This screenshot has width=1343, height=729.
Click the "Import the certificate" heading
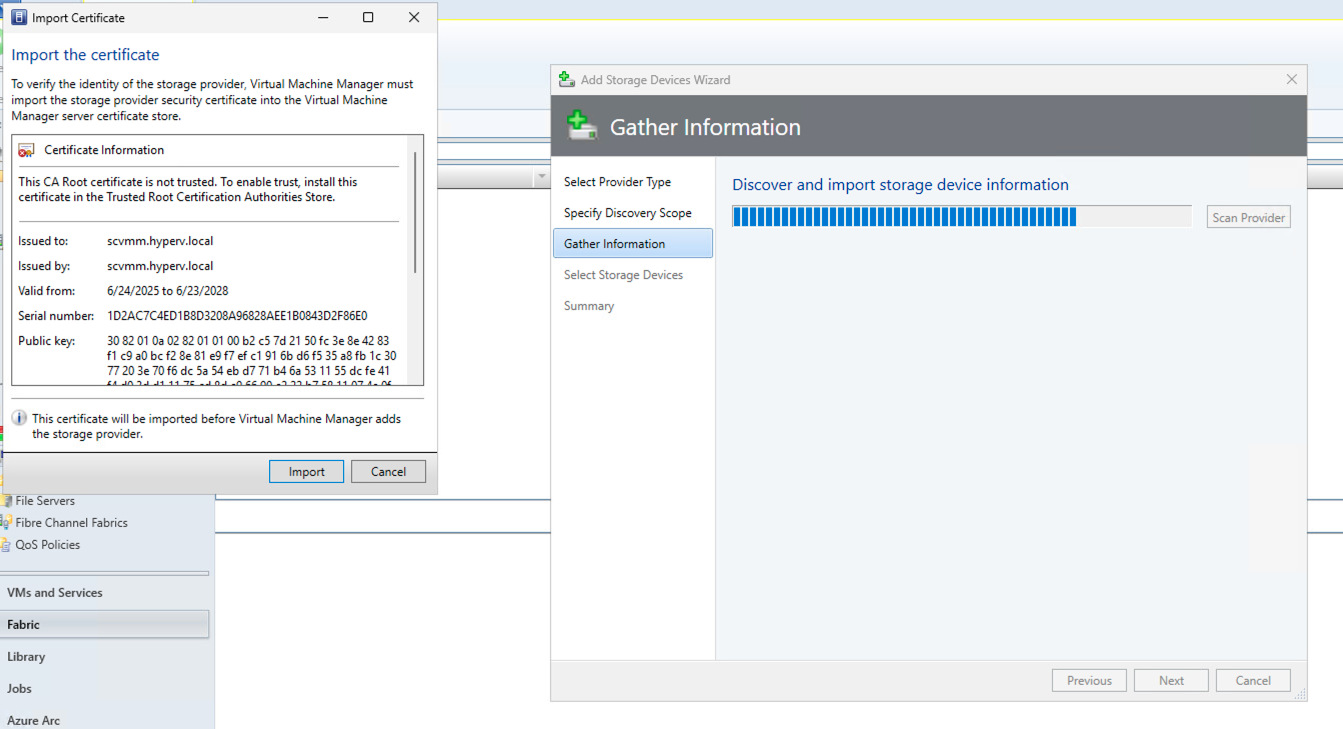(x=85, y=55)
